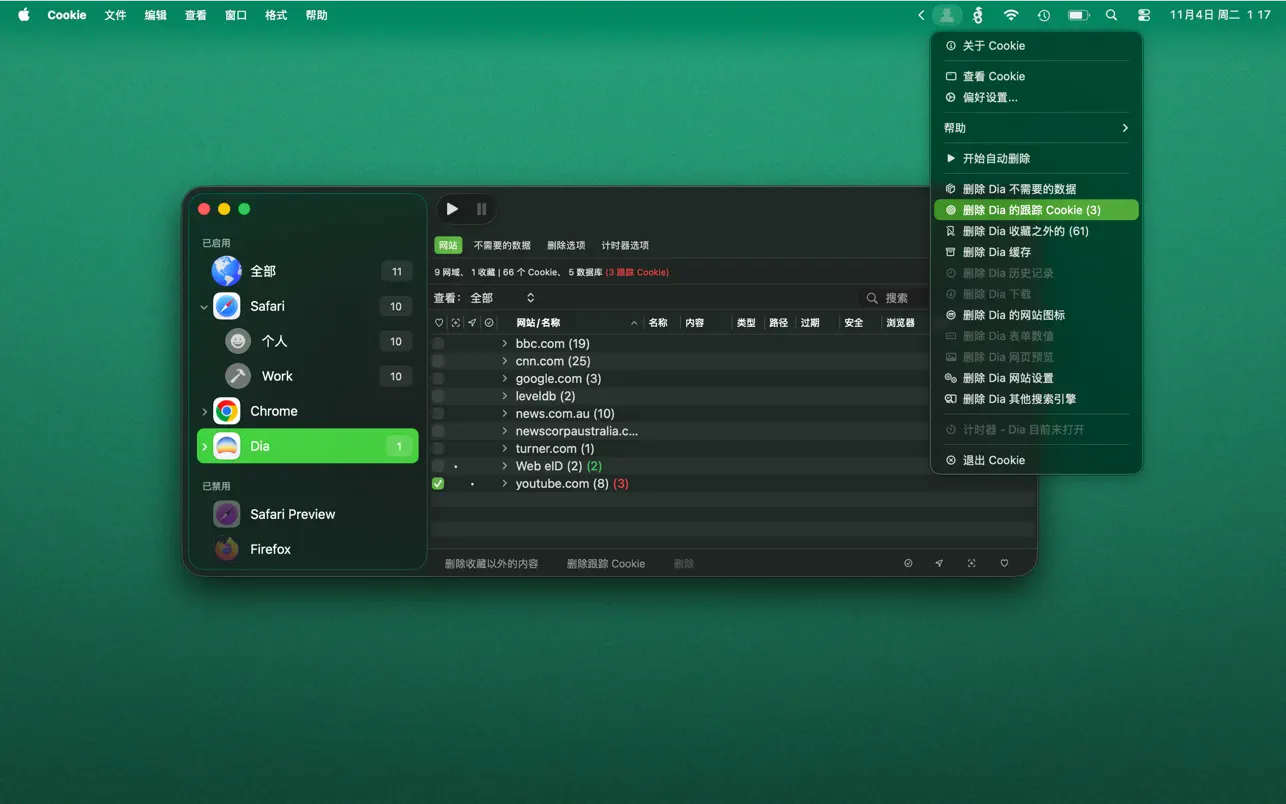Toggle the favorite checkbox for cnn.com
1286x804 pixels.
point(438,361)
